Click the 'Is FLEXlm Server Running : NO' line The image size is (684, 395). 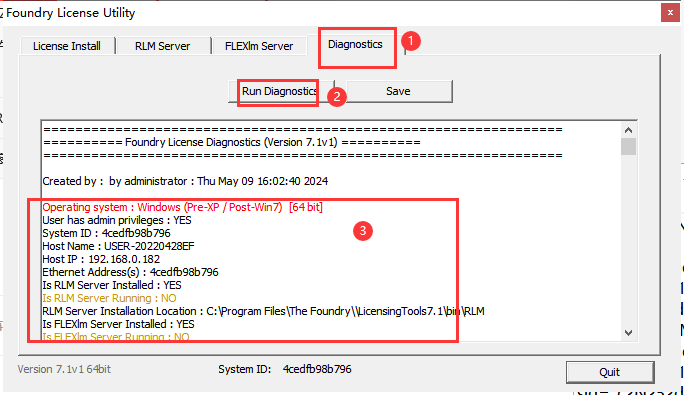click(x=116, y=337)
